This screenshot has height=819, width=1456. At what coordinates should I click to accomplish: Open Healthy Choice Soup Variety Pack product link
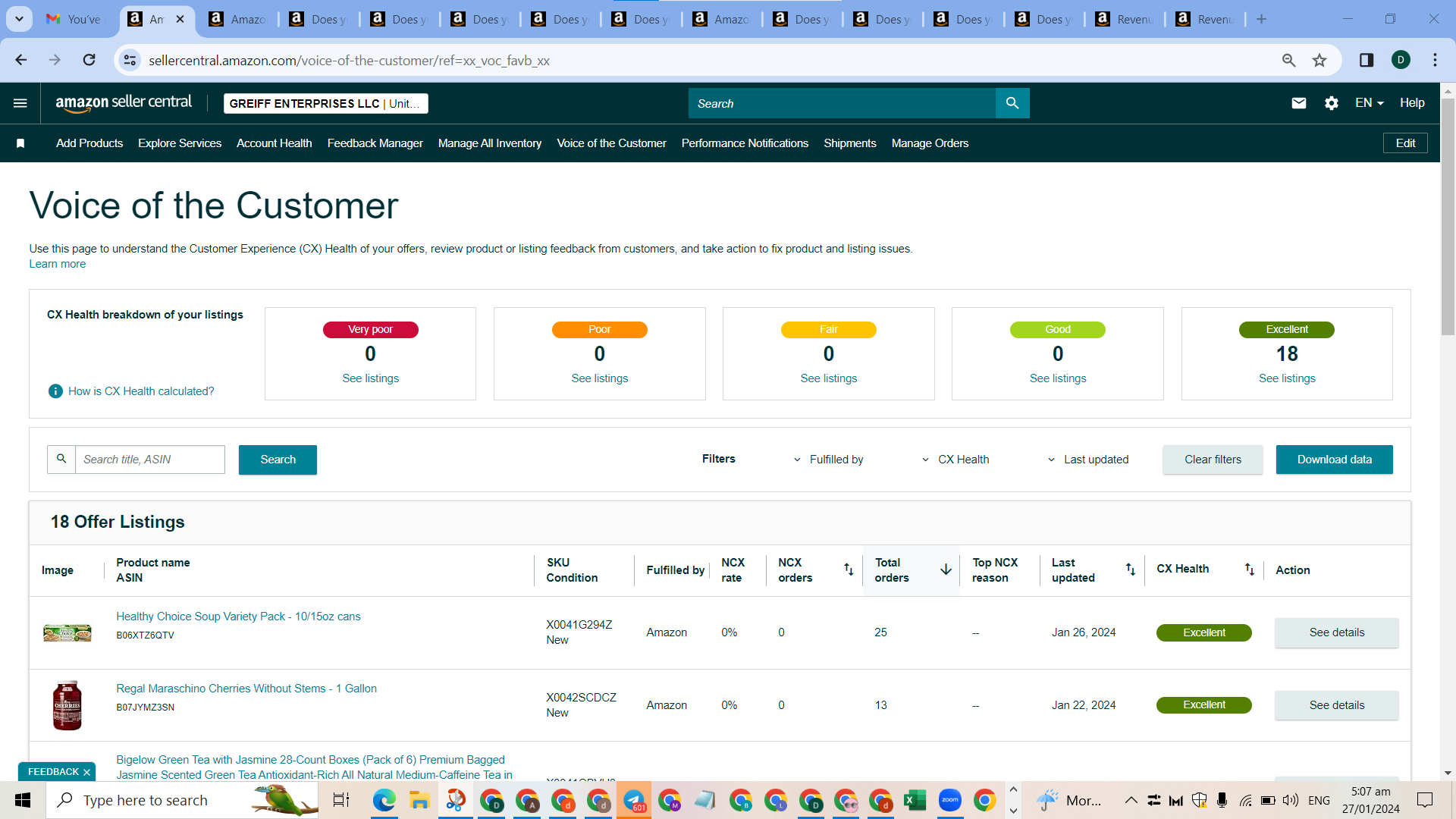click(x=238, y=617)
